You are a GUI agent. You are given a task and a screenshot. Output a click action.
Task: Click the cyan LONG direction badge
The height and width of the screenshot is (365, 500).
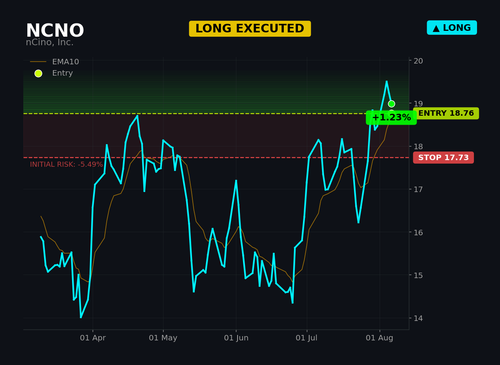(x=452, y=28)
